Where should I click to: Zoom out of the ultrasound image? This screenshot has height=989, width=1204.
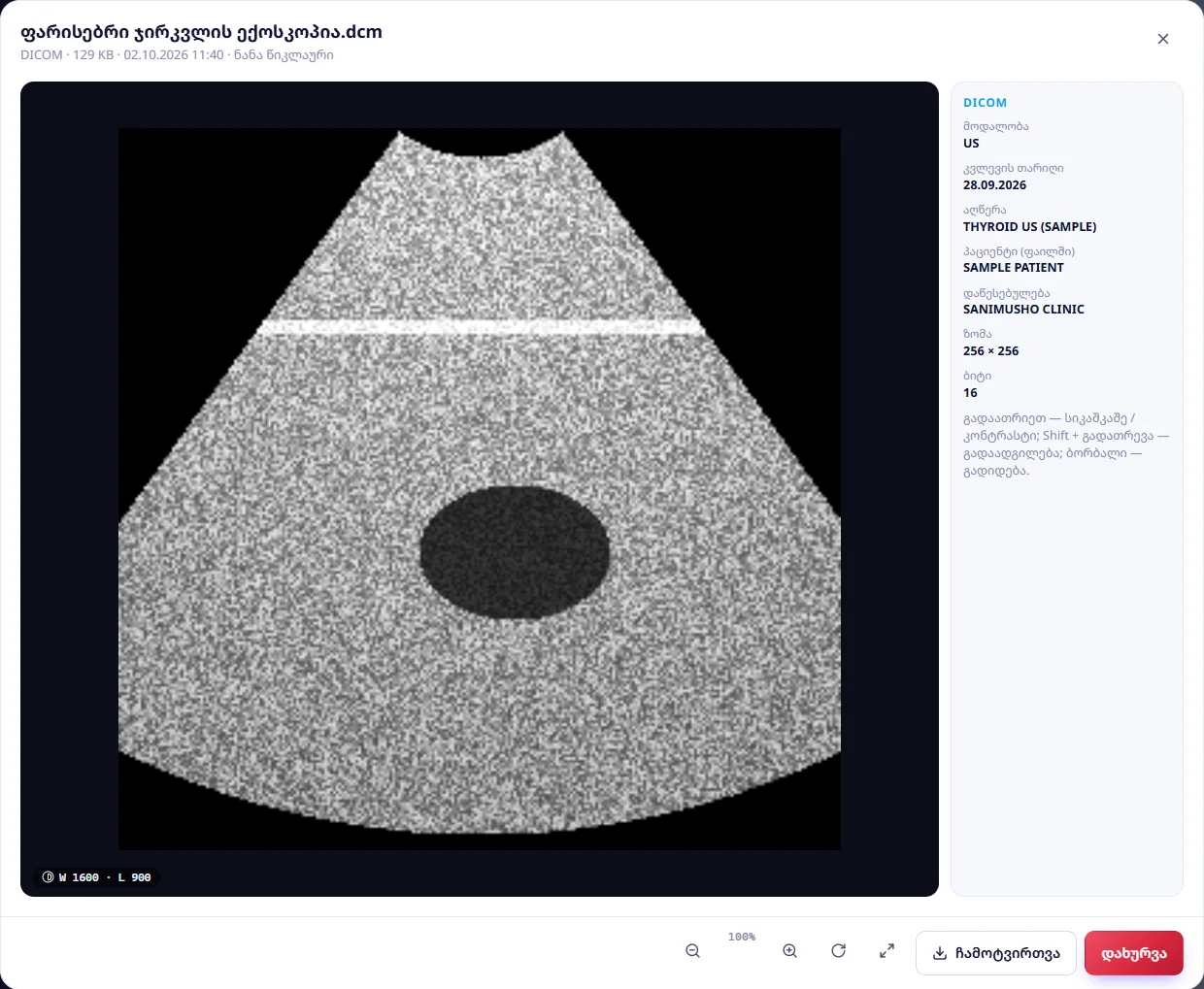pyautogui.click(x=692, y=951)
